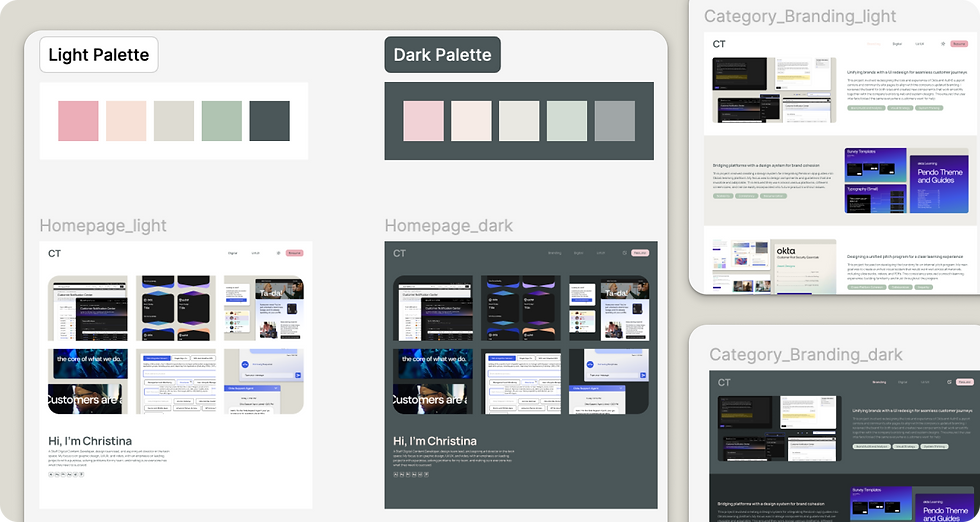Open the Digital nav item in Category_Branding_light
The width and height of the screenshot is (980, 522).
point(897,44)
